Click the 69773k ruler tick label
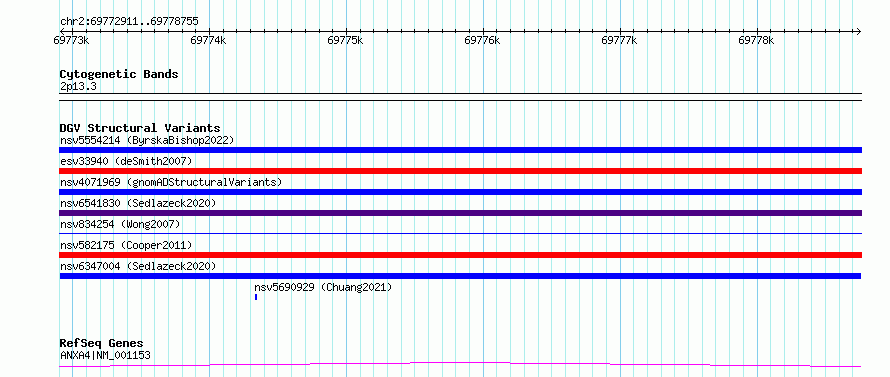The image size is (890, 377). [72, 40]
